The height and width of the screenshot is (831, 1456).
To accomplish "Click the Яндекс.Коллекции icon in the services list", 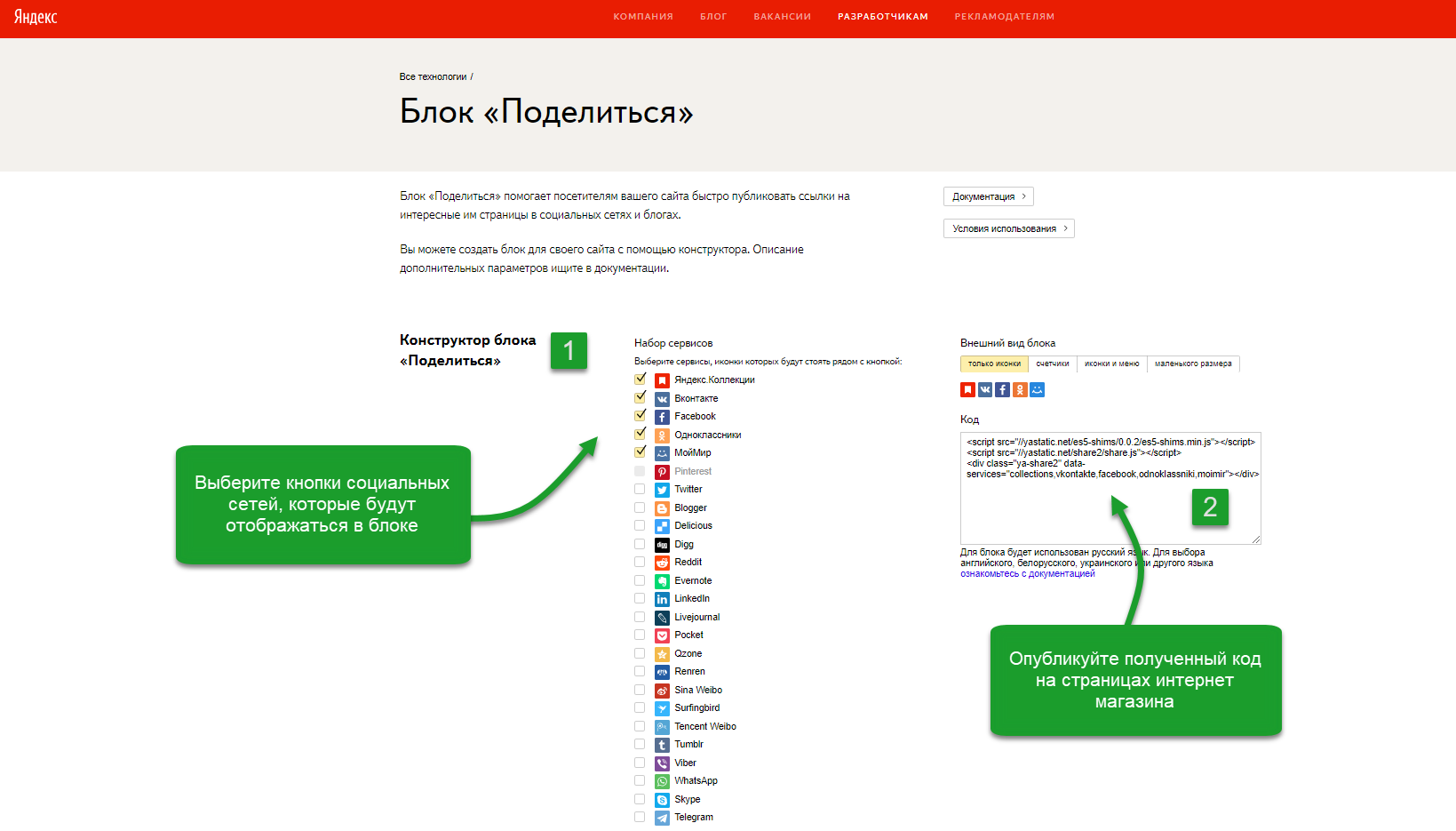I will pyautogui.click(x=662, y=380).
